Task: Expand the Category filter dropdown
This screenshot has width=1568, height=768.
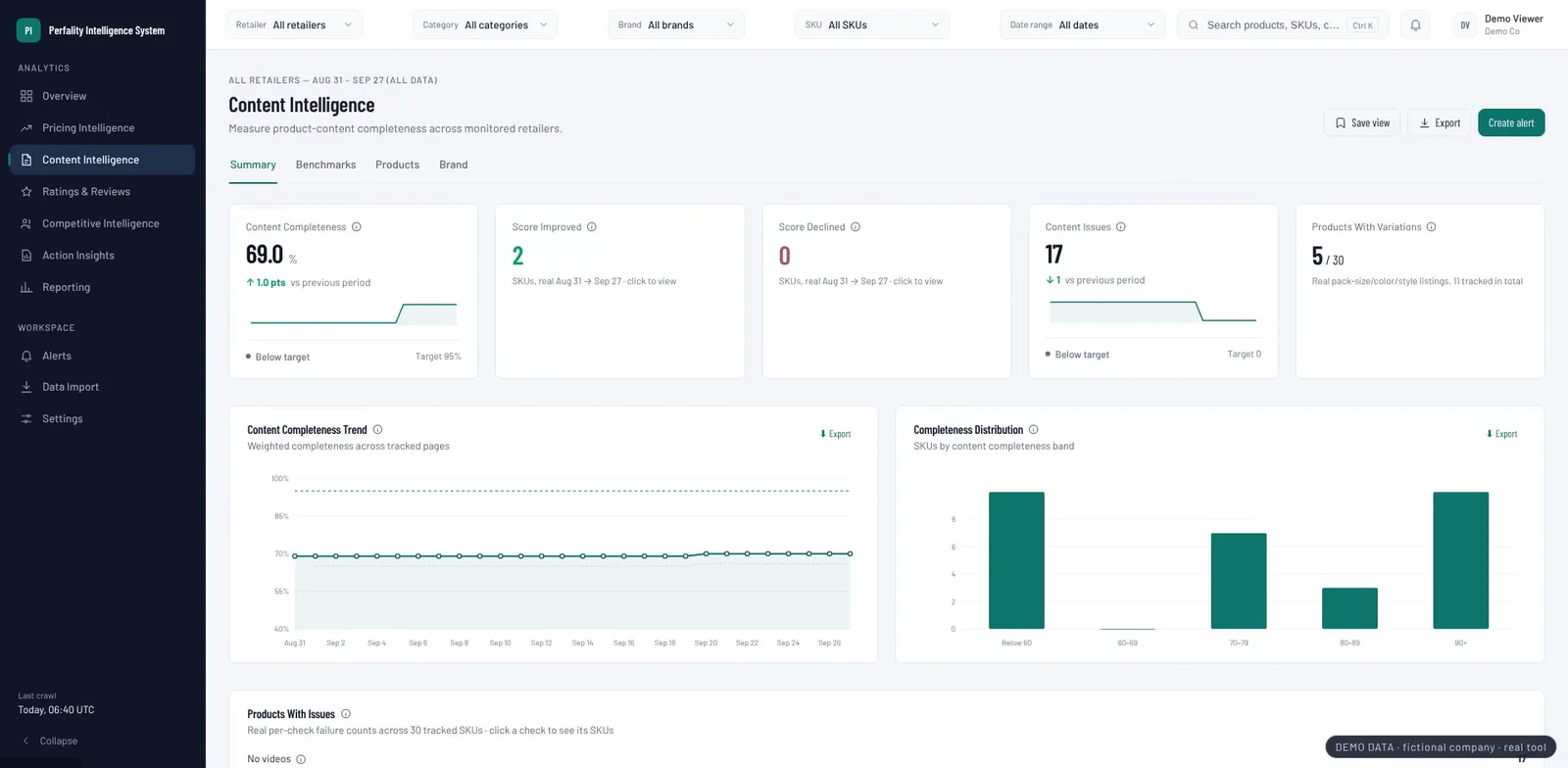Action: pyautogui.click(x=485, y=25)
